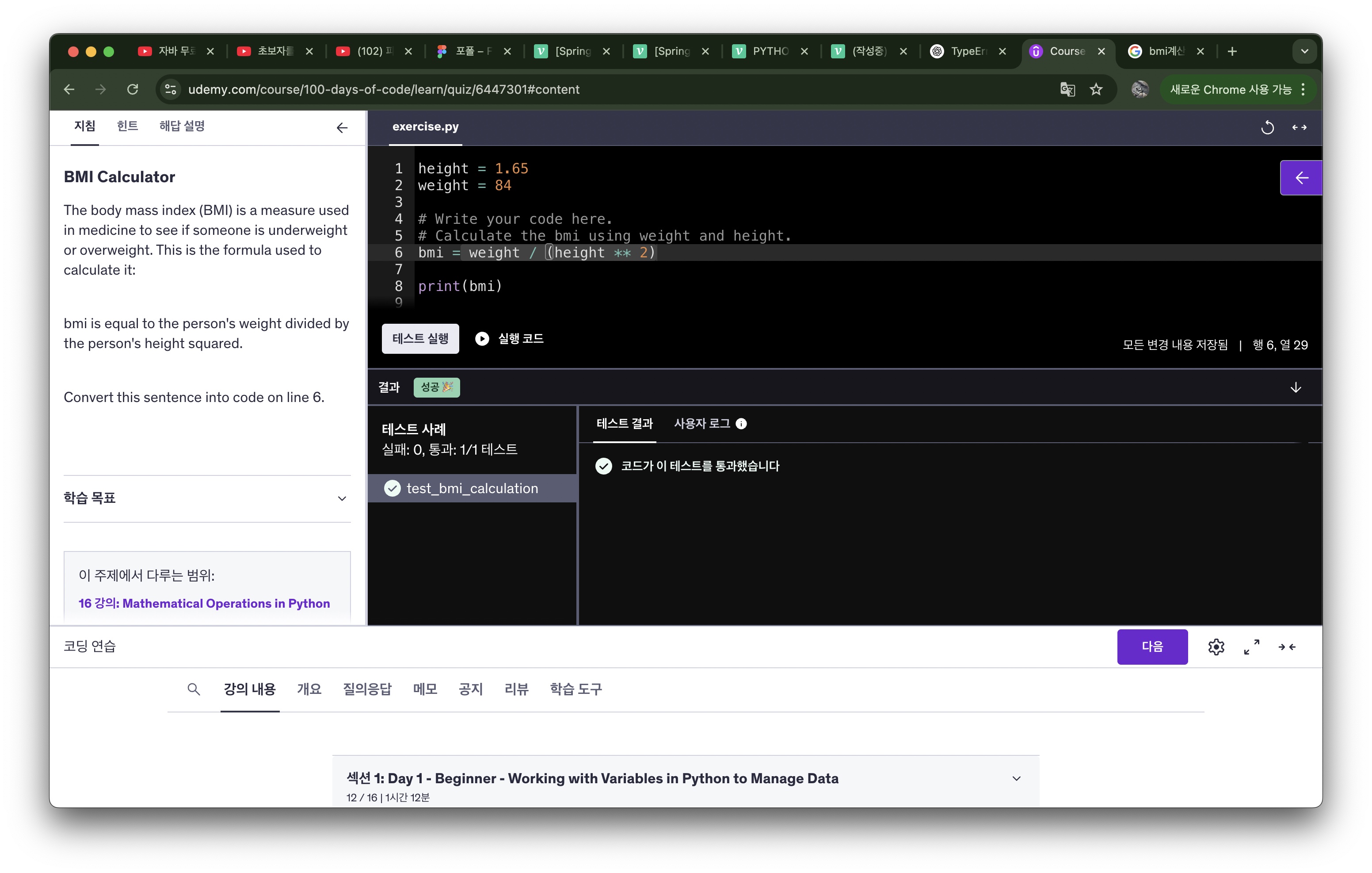Click the 테스트 실행 button
The height and width of the screenshot is (873, 1372).
(x=420, y=339)
